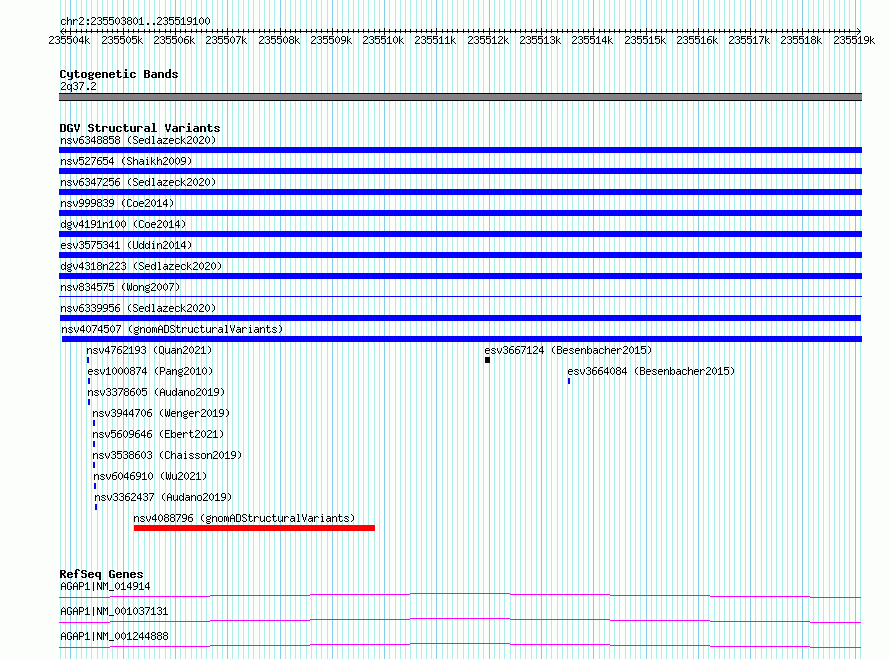
Task: Click the blue bar under nsv527654
Action: [460, 171]
